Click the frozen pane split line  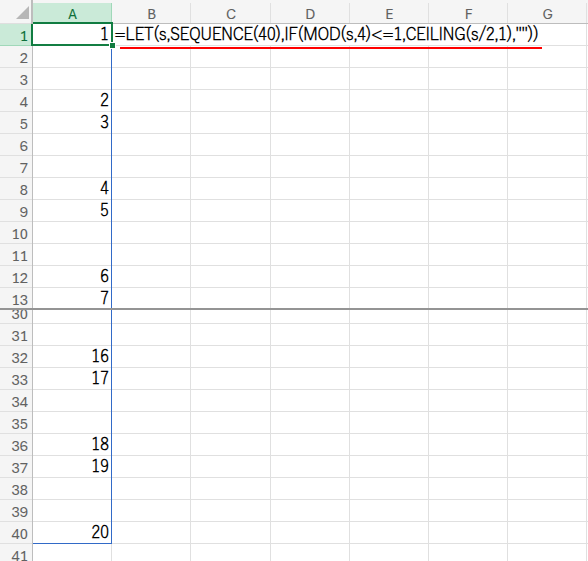294,309
